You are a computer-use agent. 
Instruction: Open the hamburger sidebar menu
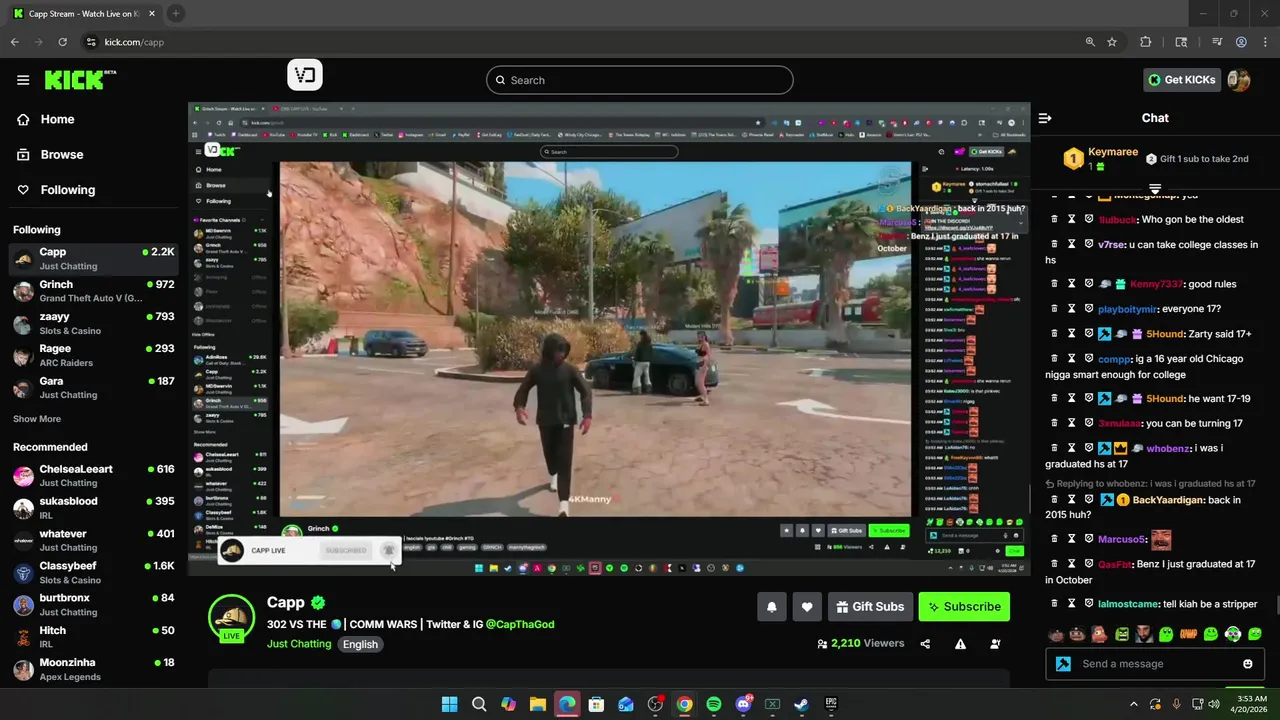click(x=23, y=80)
